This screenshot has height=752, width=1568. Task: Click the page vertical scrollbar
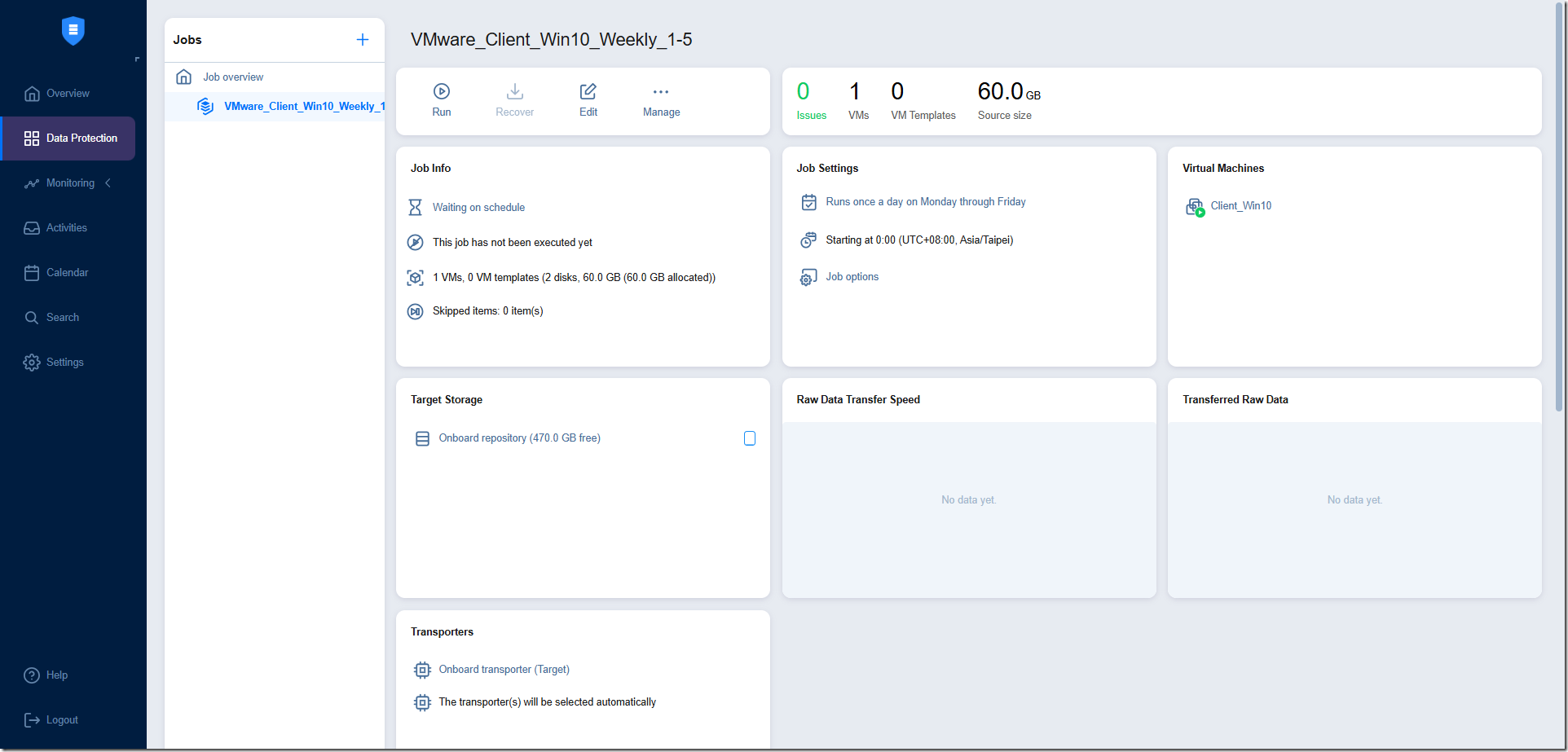[x=1559, y=208]
